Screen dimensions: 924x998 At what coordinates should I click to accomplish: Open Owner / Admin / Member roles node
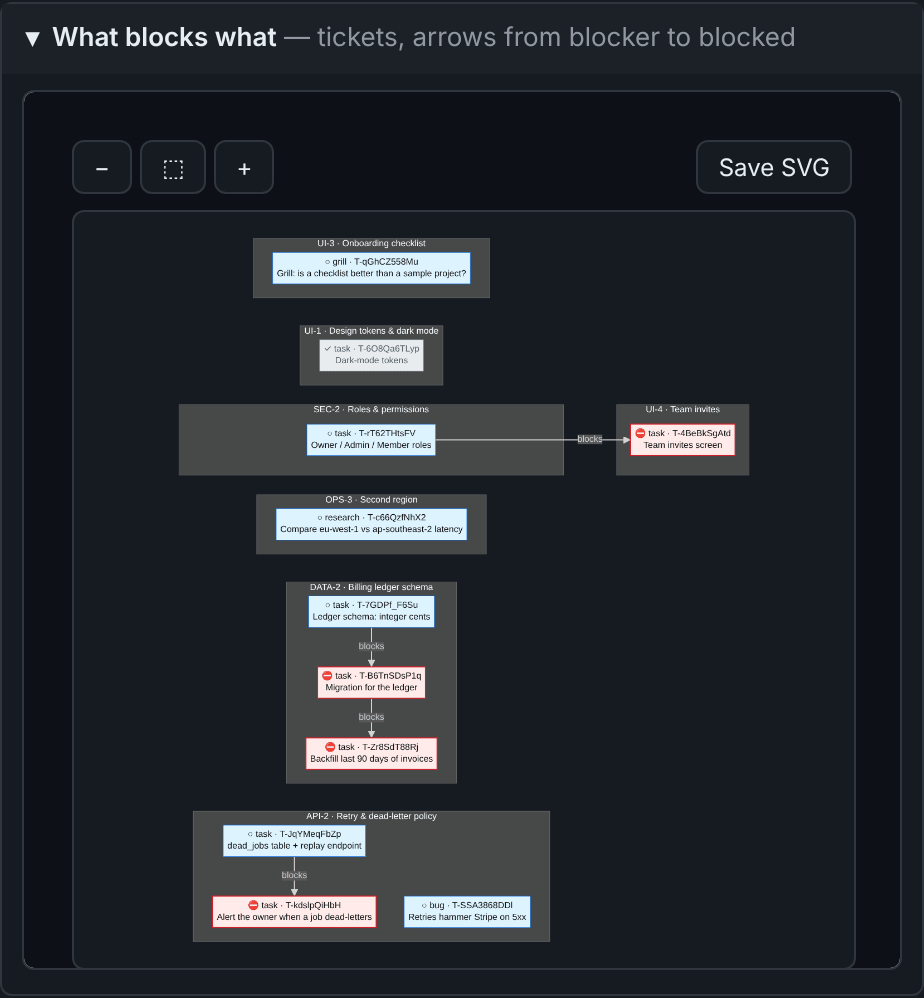tap(371, 440)
